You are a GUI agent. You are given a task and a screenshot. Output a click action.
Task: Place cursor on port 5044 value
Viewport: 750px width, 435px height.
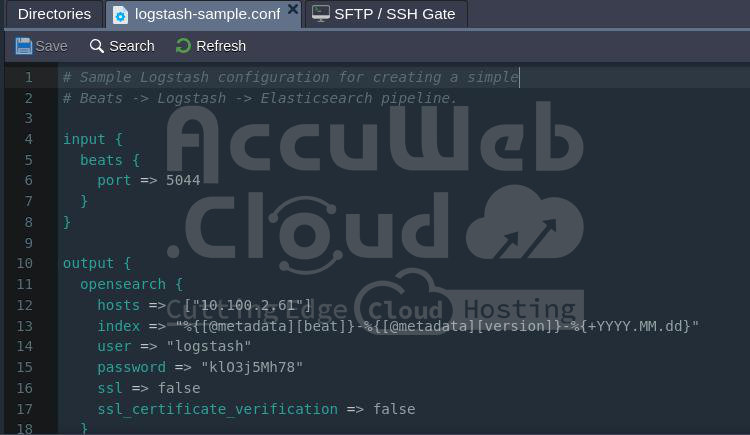click(x=183, y=180)
